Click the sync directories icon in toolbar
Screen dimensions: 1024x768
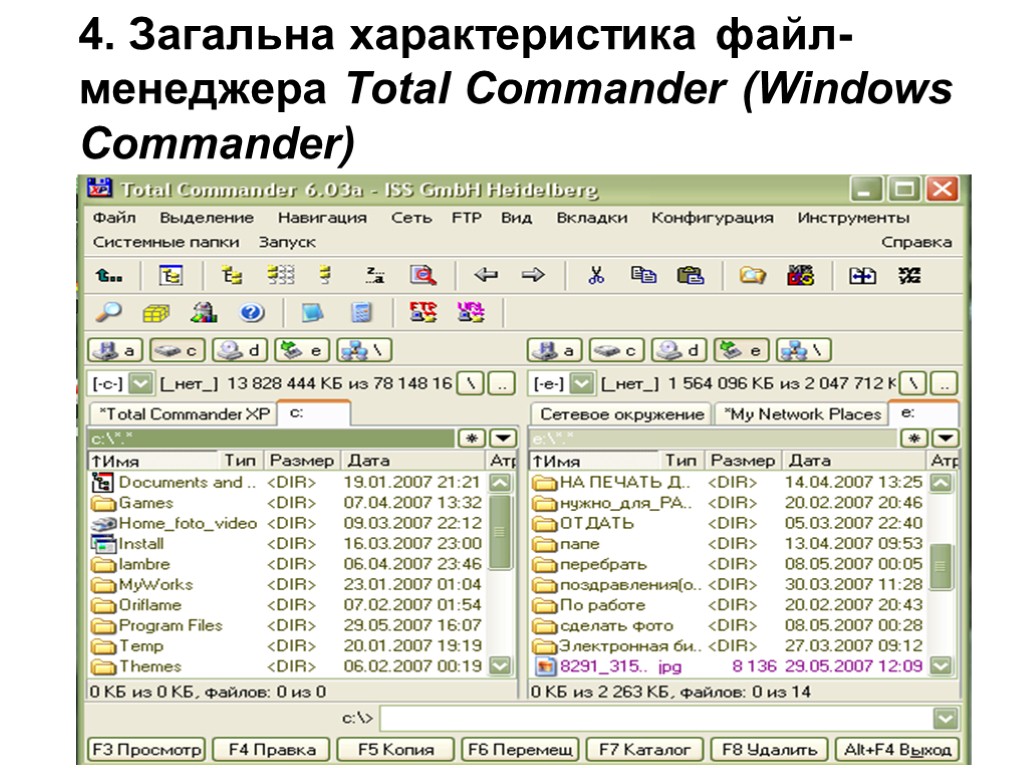[x=862, y=276]
